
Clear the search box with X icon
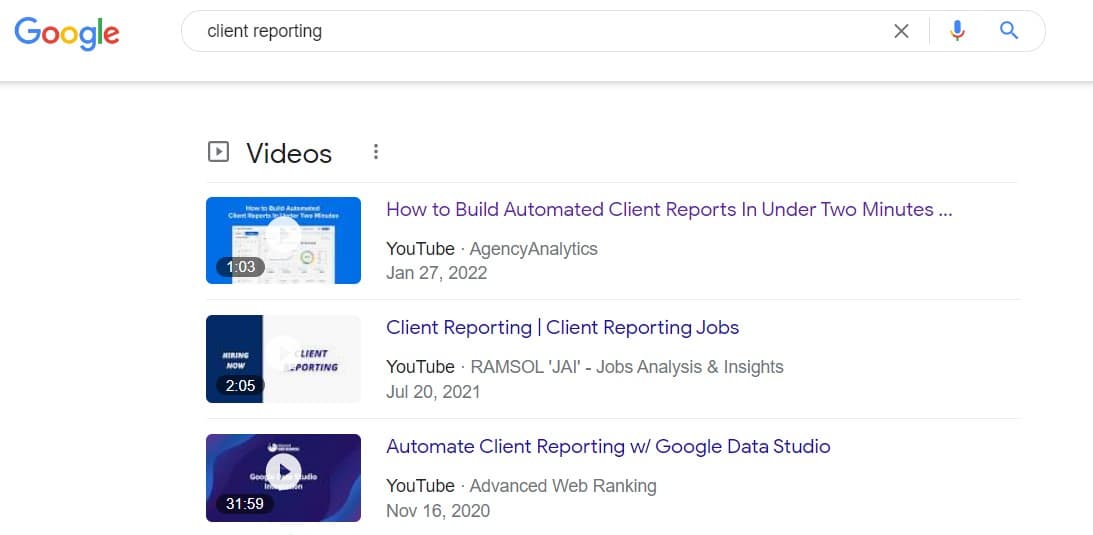pyautogui.click(x=901, y=31)
